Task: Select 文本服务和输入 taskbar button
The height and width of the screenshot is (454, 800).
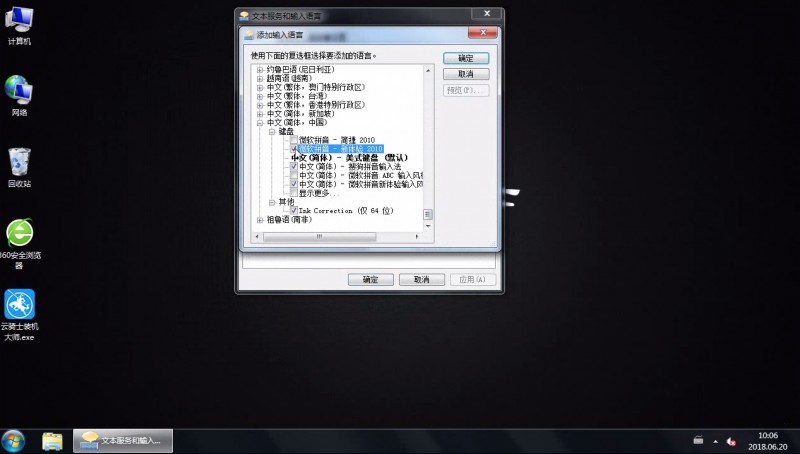Action: (123, 441)
